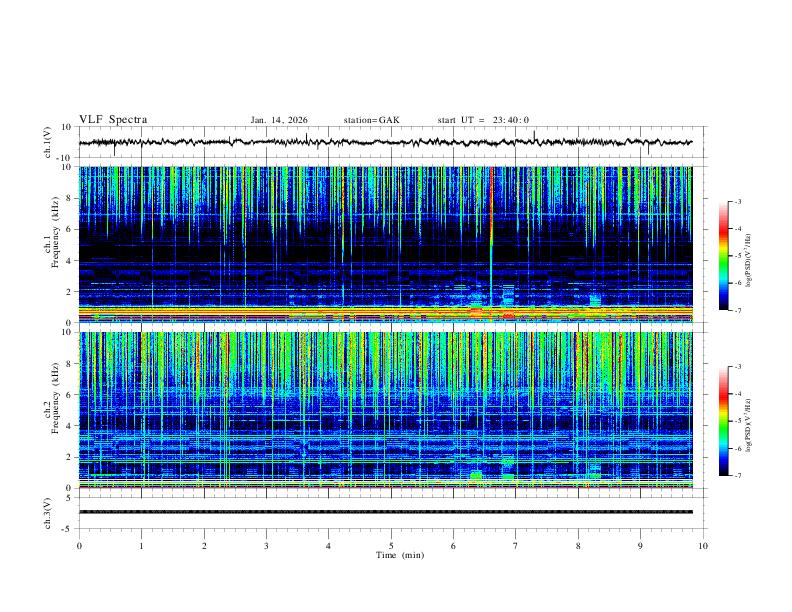792x612 pixels.
Task: Click the log(PSD) label beside the ch.1 color bar
Action: point(749,260)
